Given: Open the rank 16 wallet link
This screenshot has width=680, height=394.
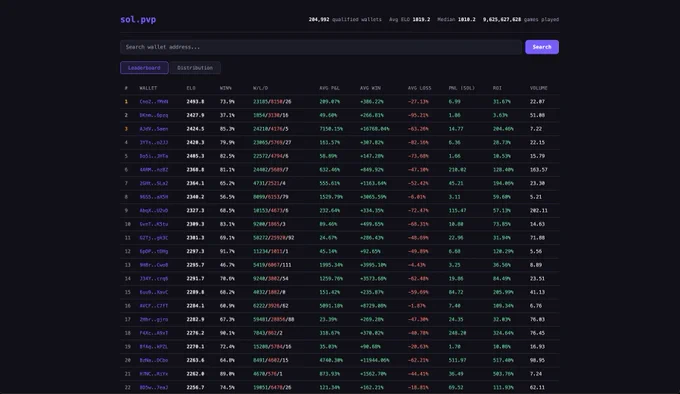Looking at the screenshot, I should 154,306.
